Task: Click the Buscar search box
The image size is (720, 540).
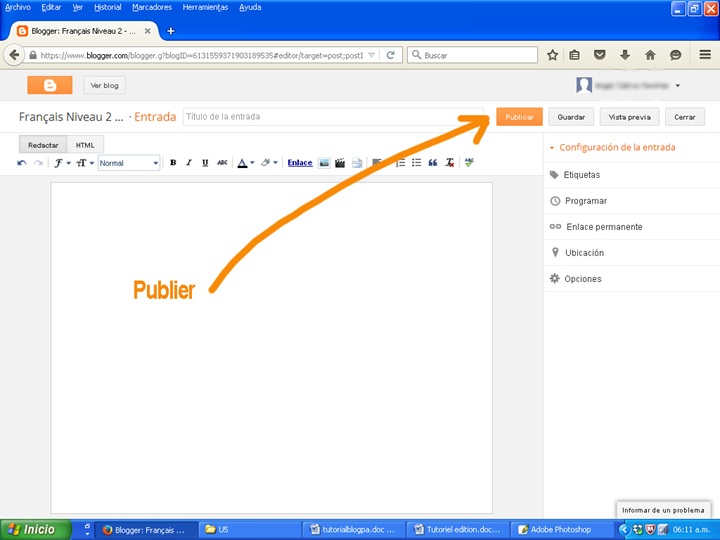Action: point(472,55)
